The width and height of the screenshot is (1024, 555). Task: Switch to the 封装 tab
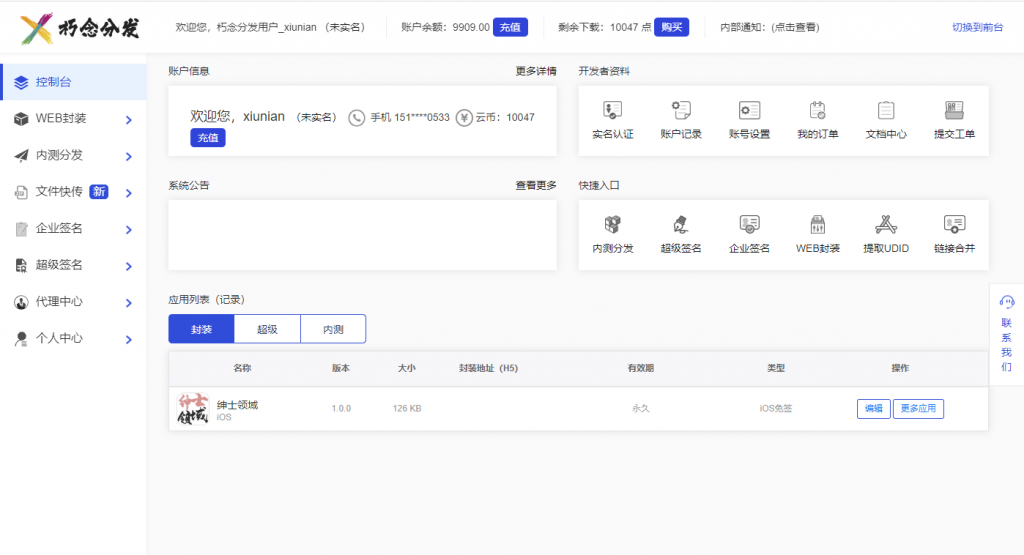pyautogui.click(x=201, y=329)
